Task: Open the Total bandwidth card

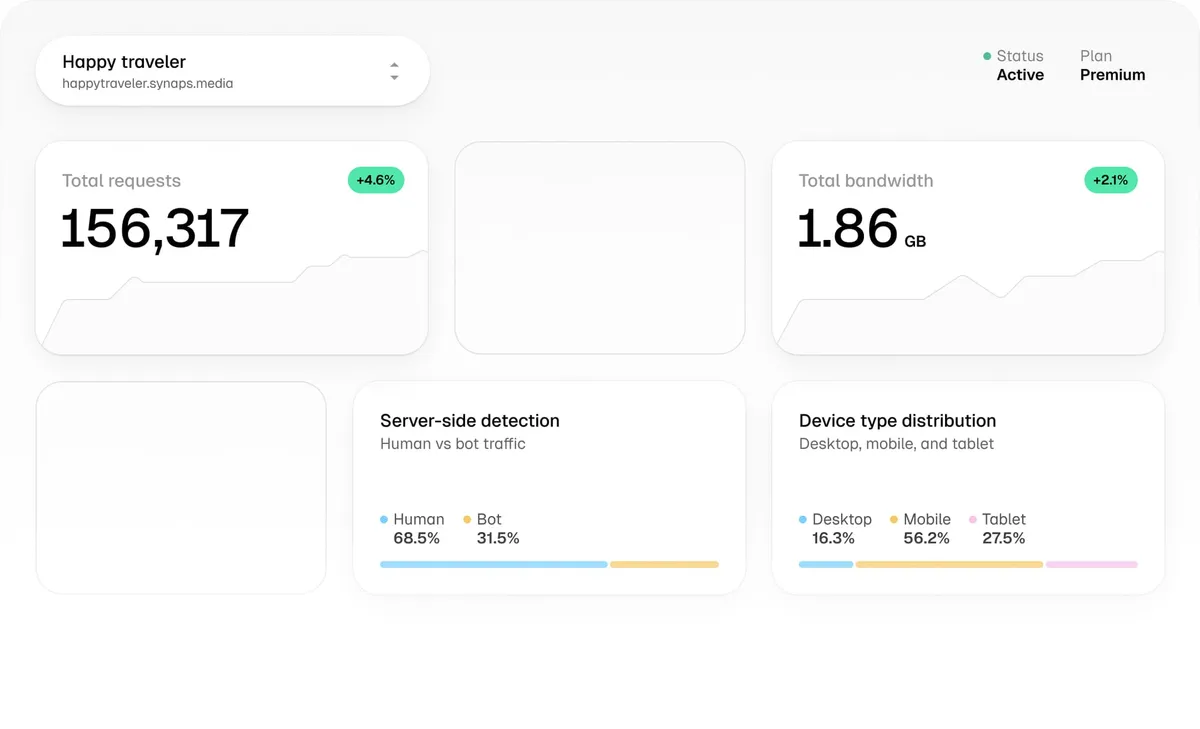Action: [x=968, y=248]
